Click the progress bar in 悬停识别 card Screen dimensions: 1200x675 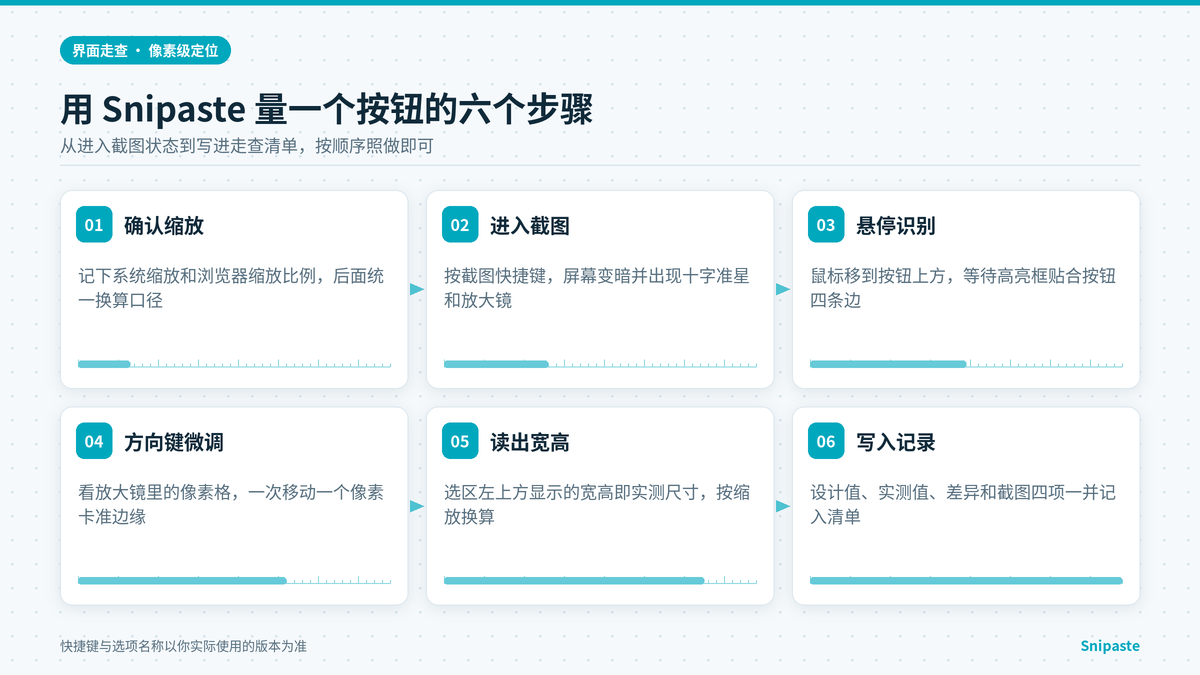point(966,364)
